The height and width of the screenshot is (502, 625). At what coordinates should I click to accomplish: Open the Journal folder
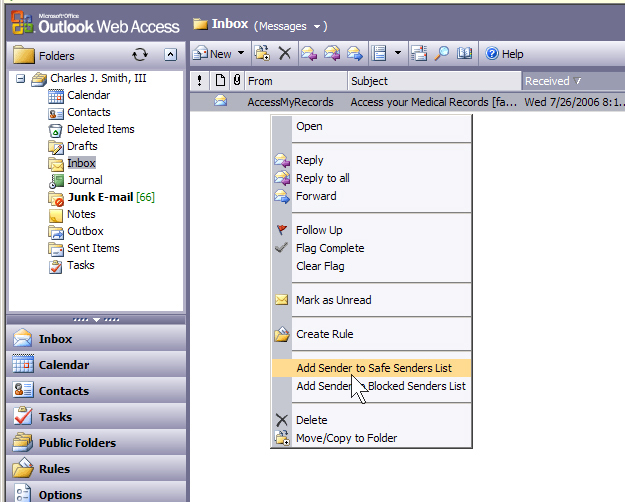pos(76,180)
